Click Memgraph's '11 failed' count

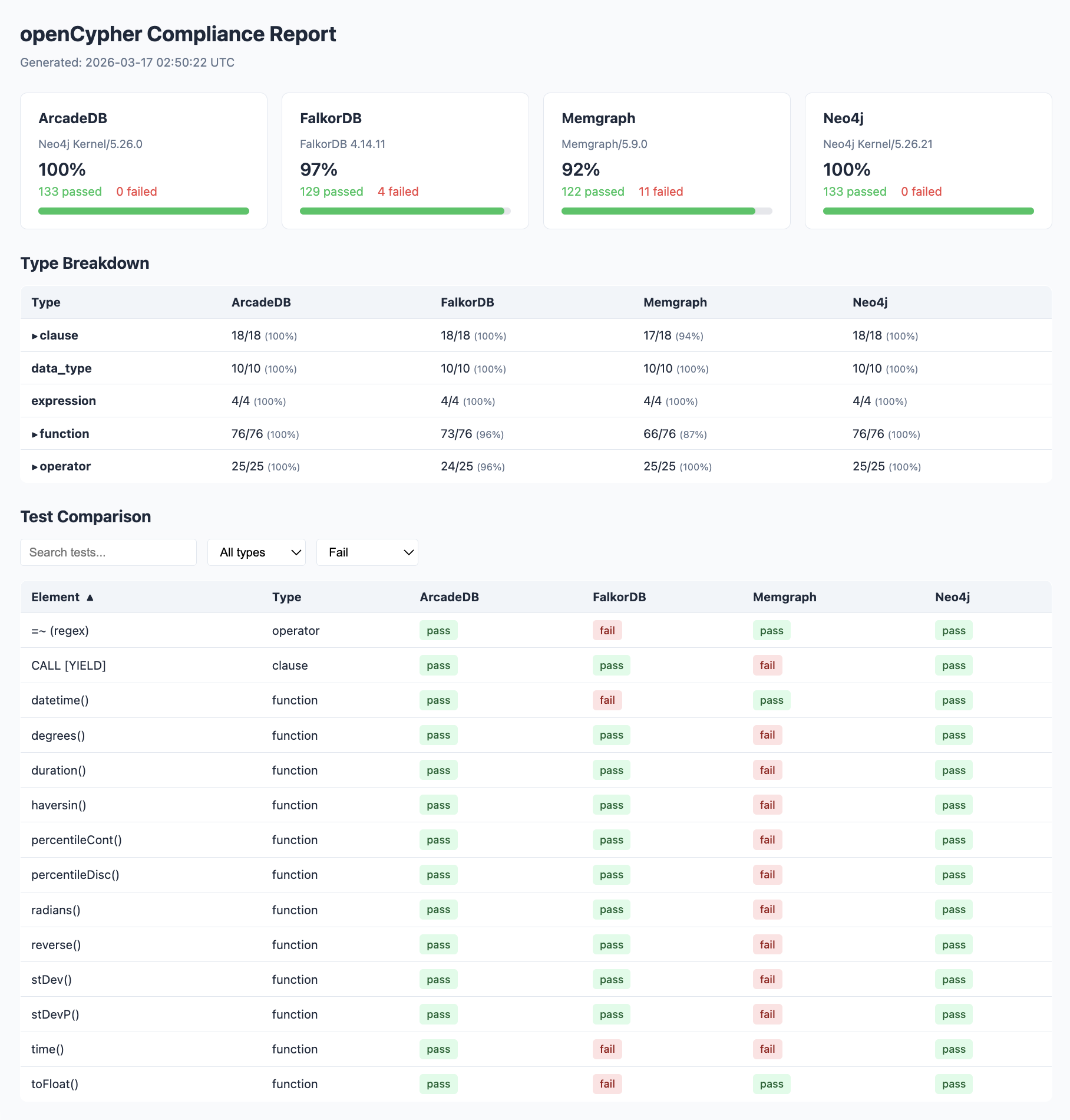(661, 192)
